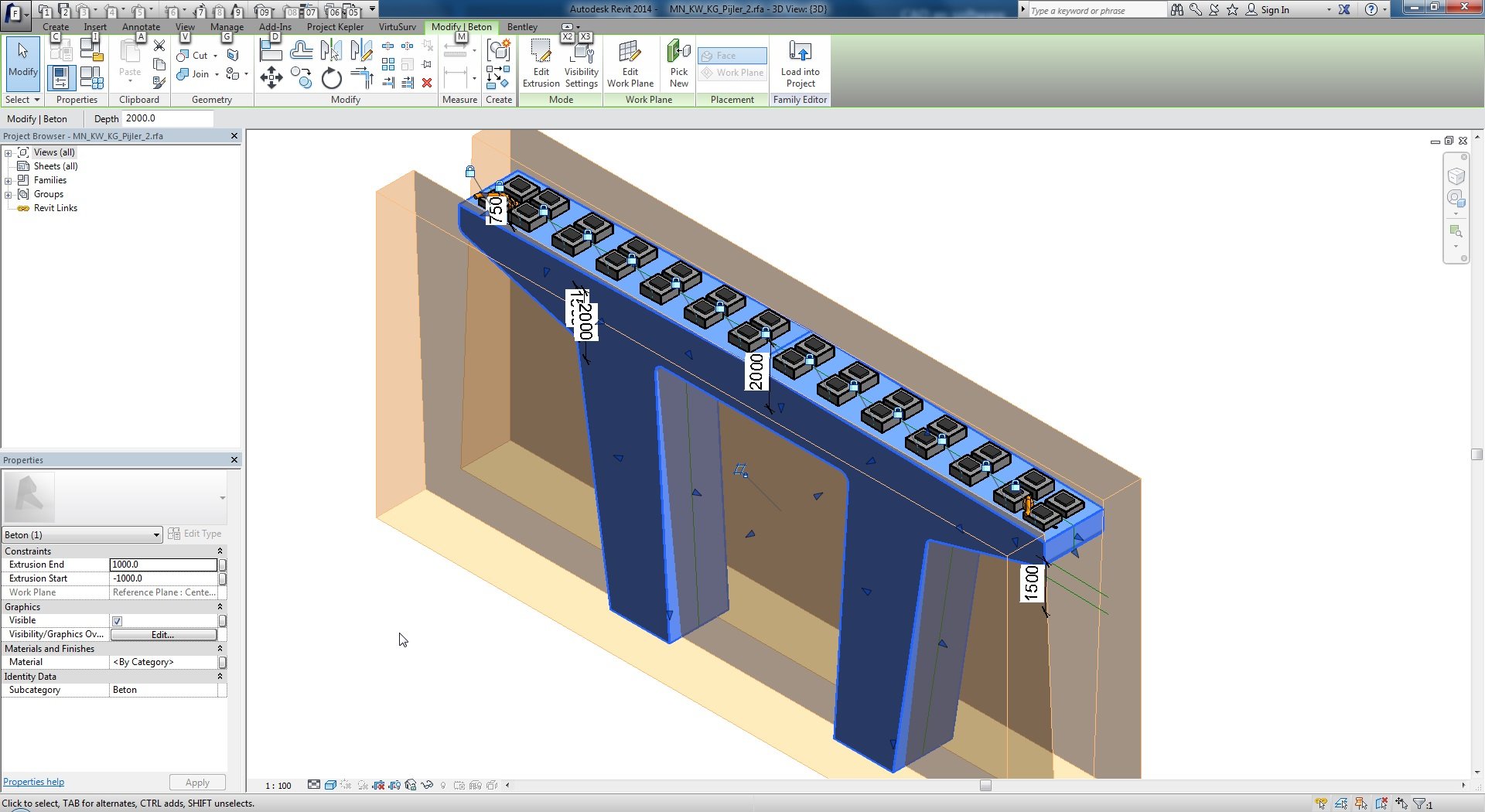Select the Rotate tool in Modify panel
This screenshot has height=812, width=1485.
pos(331,78)
